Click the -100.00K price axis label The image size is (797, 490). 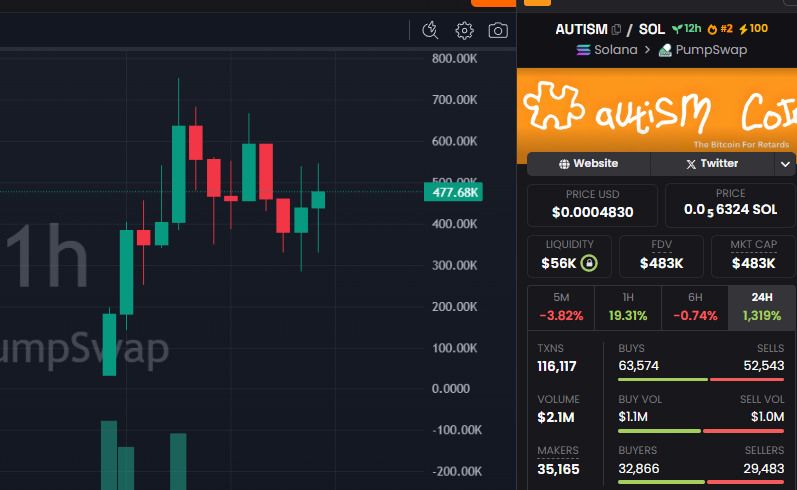click(456, 430)
